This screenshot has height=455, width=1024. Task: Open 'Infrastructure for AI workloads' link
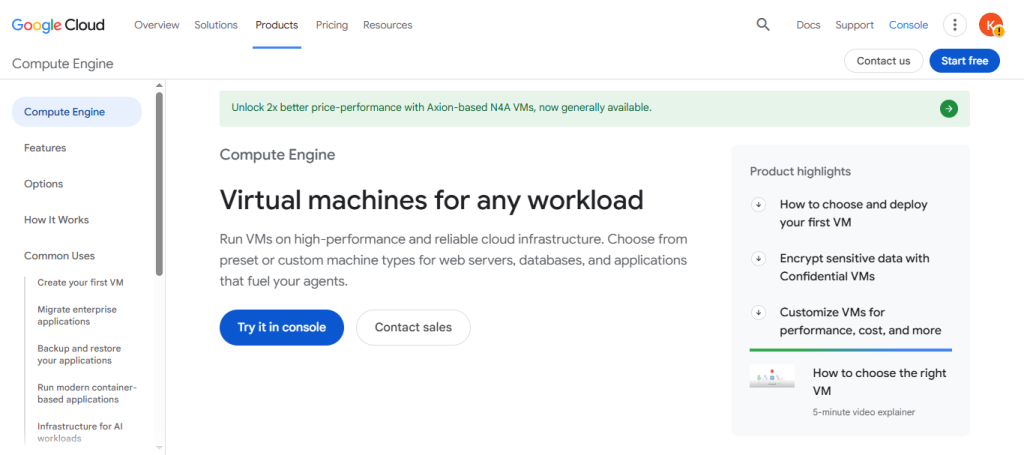click(x=80, y=432)
